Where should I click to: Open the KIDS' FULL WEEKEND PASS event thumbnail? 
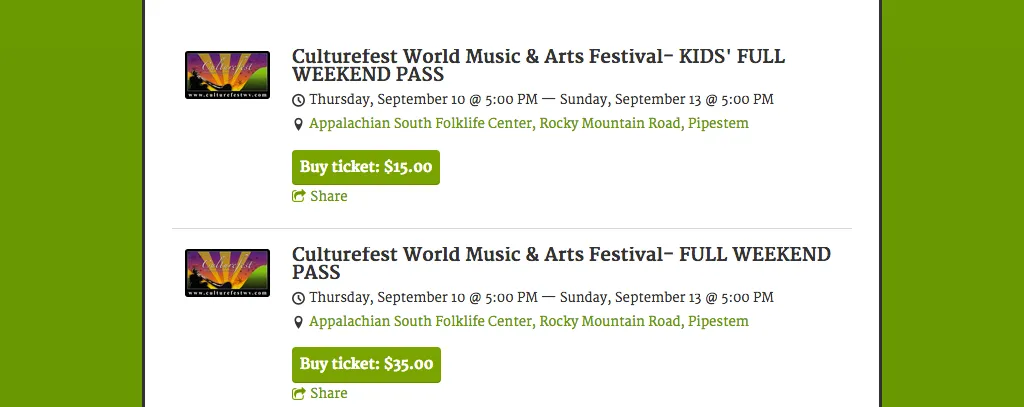[x=227, y=75]
